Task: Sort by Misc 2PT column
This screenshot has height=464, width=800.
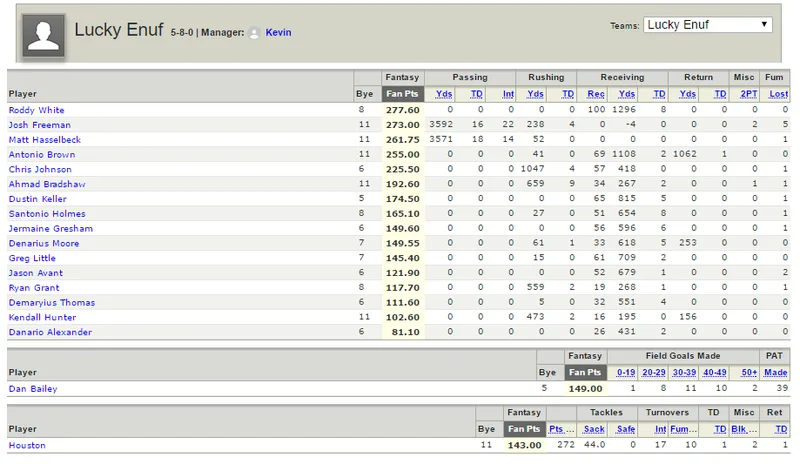Action: coord(748,93)
